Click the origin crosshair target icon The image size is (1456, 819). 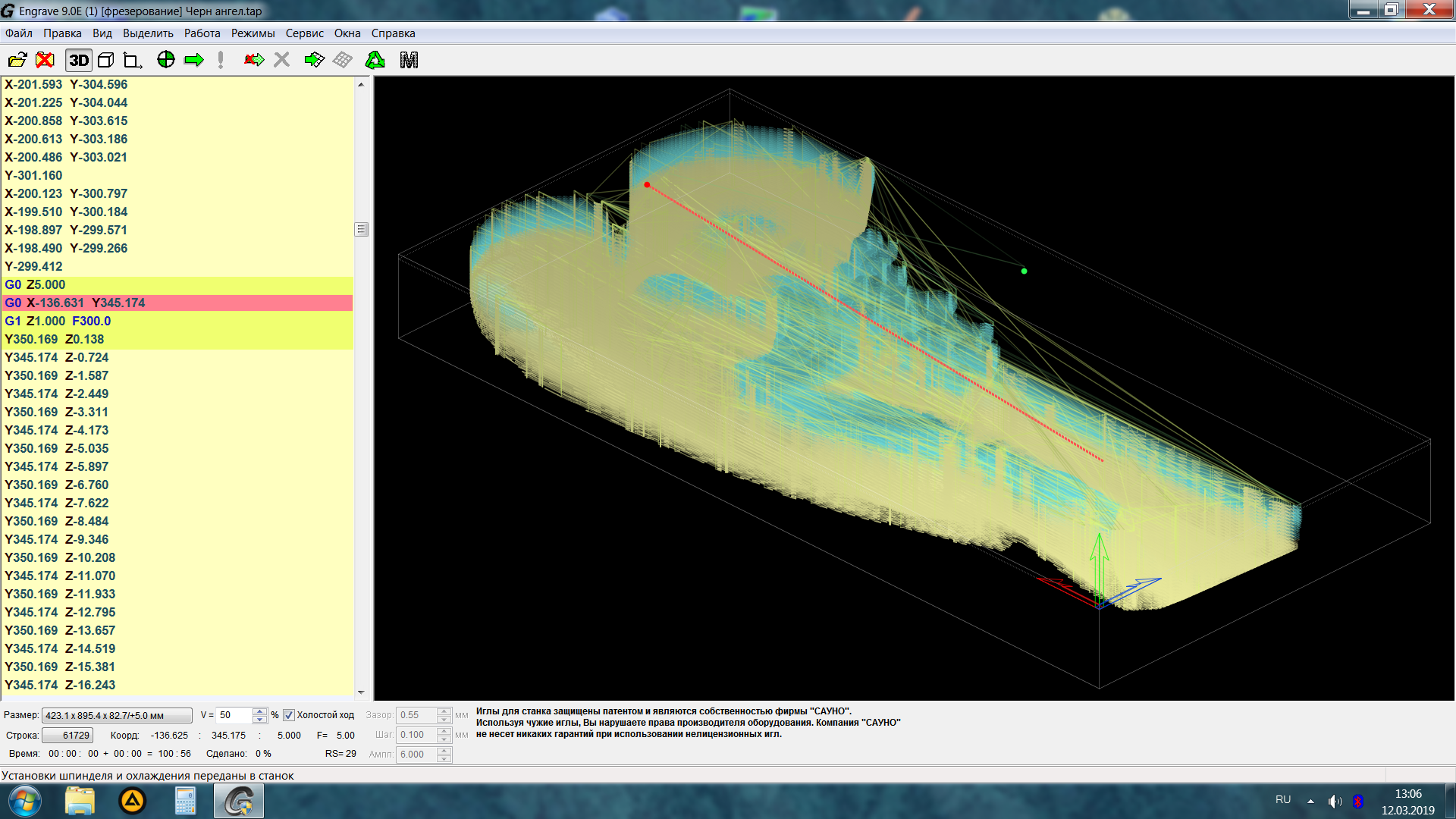pyautogui.click(x=165, y=60)
